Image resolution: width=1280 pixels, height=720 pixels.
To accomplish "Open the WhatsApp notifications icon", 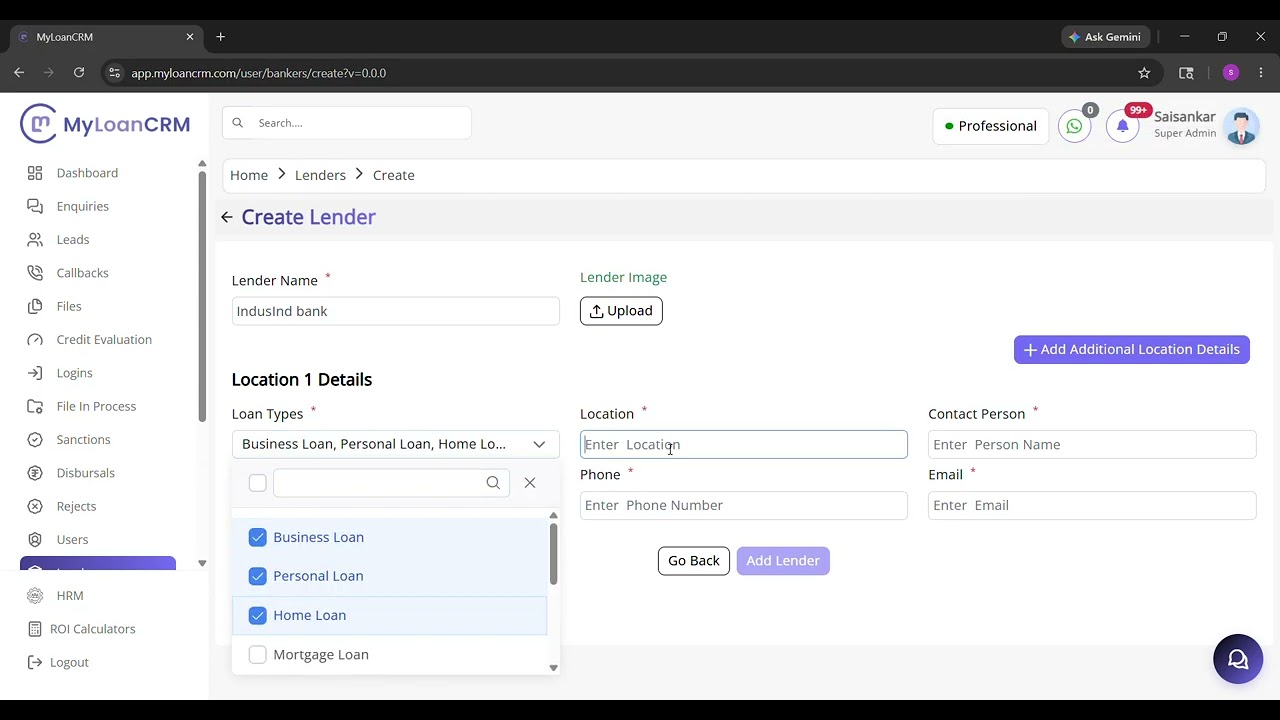I will [1074, 126].
